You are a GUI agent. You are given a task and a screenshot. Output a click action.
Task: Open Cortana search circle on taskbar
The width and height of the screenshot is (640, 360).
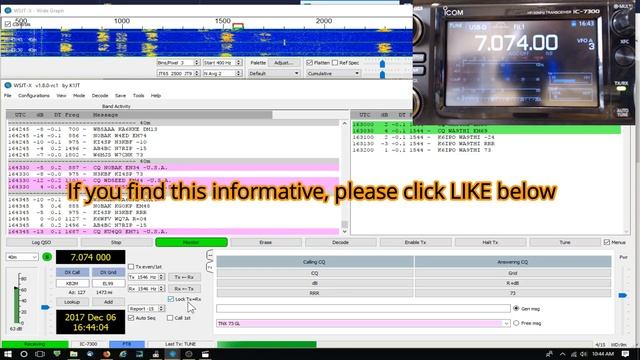tap(24, 354)
